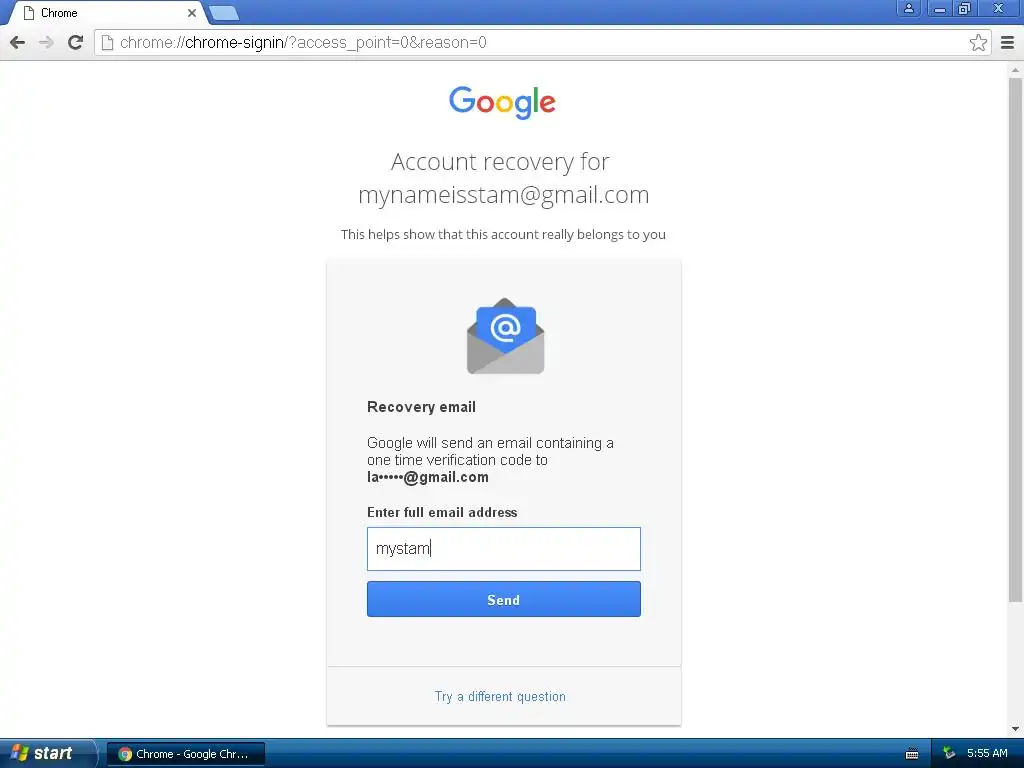Screen dimensions: 1024x768
Task: Close the Chrome tab with its X
Action: point(192,12)
